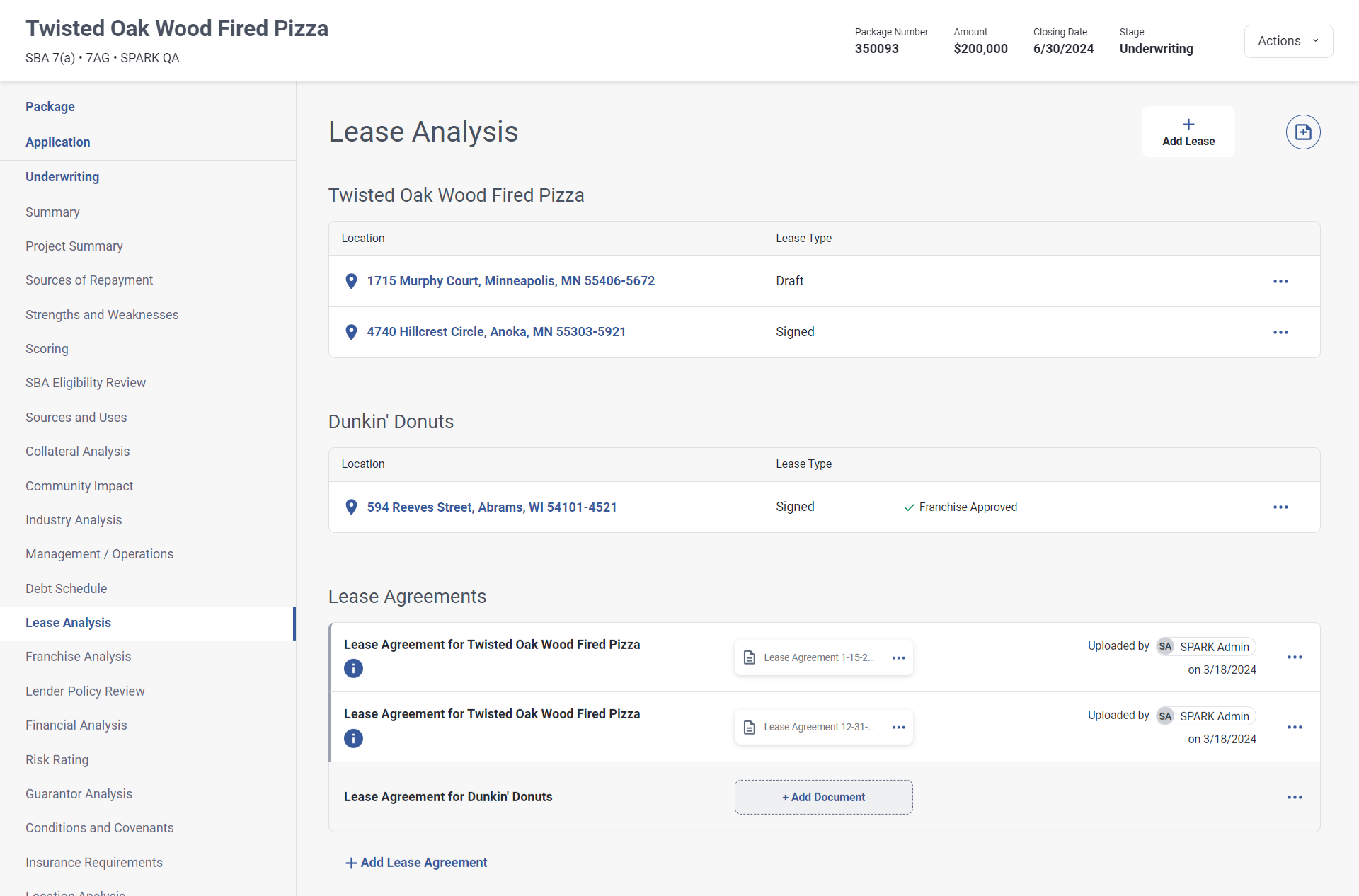Open Insurance Requirements page
Screen dimensions: 1359x896
point(94,863)
